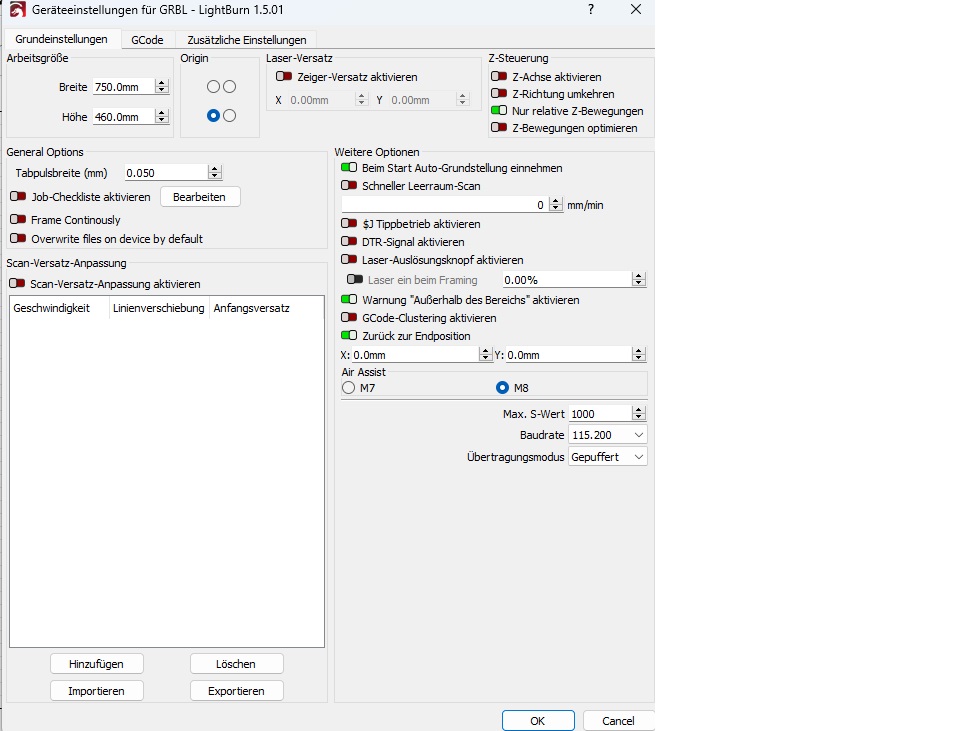Open the GCode tab
The height and width of the screenshot is (731, 960).
pyautogui.click(x=148, y=40)
